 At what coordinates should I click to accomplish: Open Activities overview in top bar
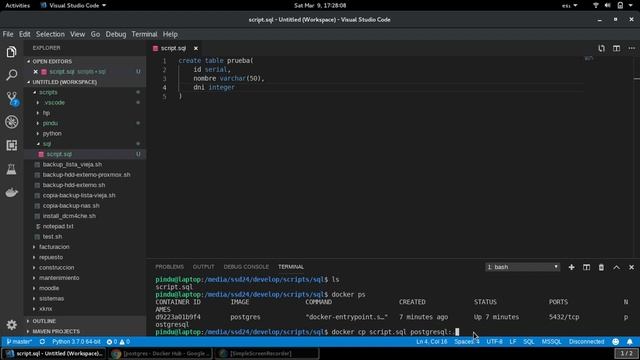pyautogui.click(x=18, y=5)
